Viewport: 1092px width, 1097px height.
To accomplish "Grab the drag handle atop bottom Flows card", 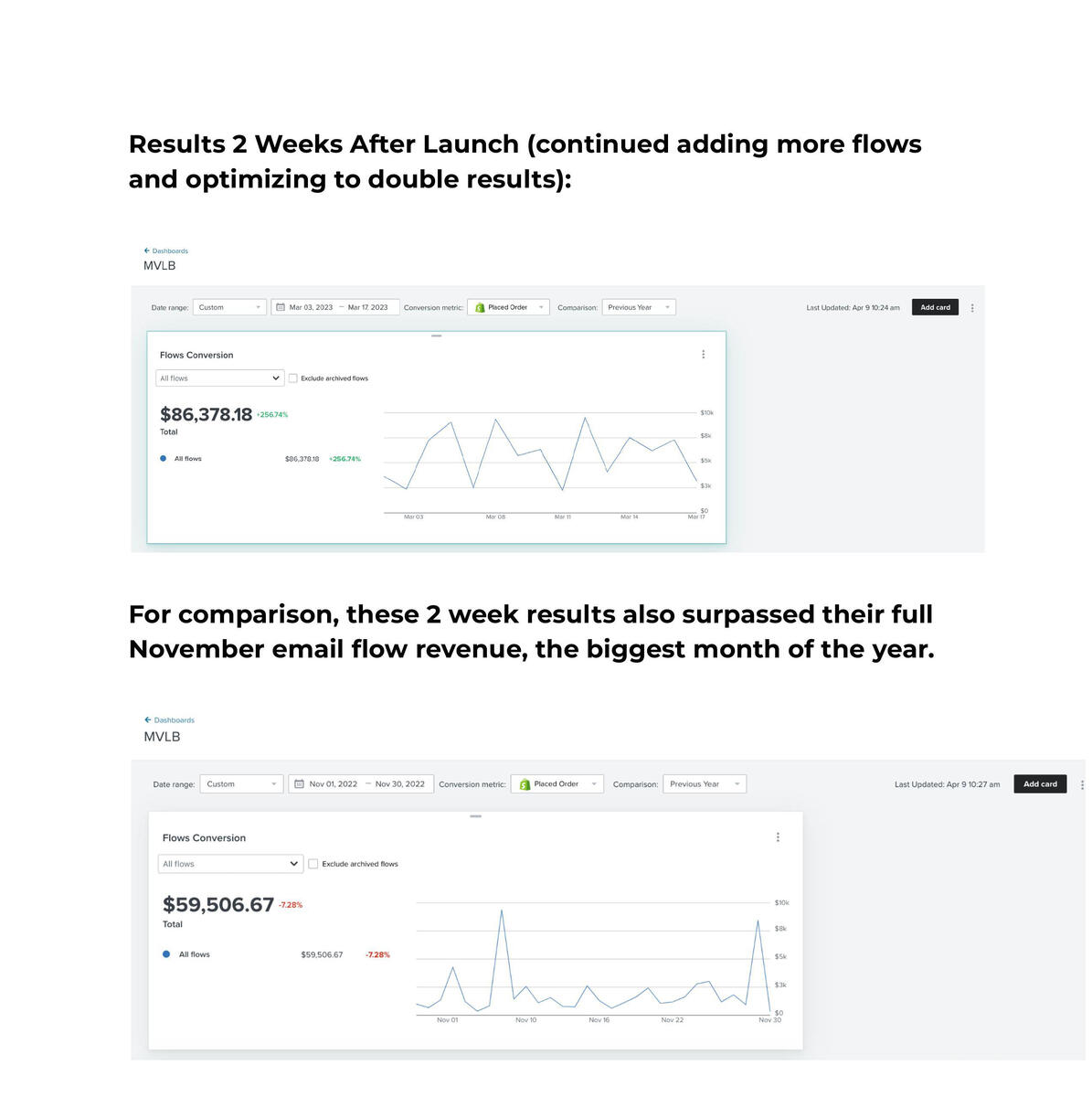I will pyautogui.click(x=475, y=816).
